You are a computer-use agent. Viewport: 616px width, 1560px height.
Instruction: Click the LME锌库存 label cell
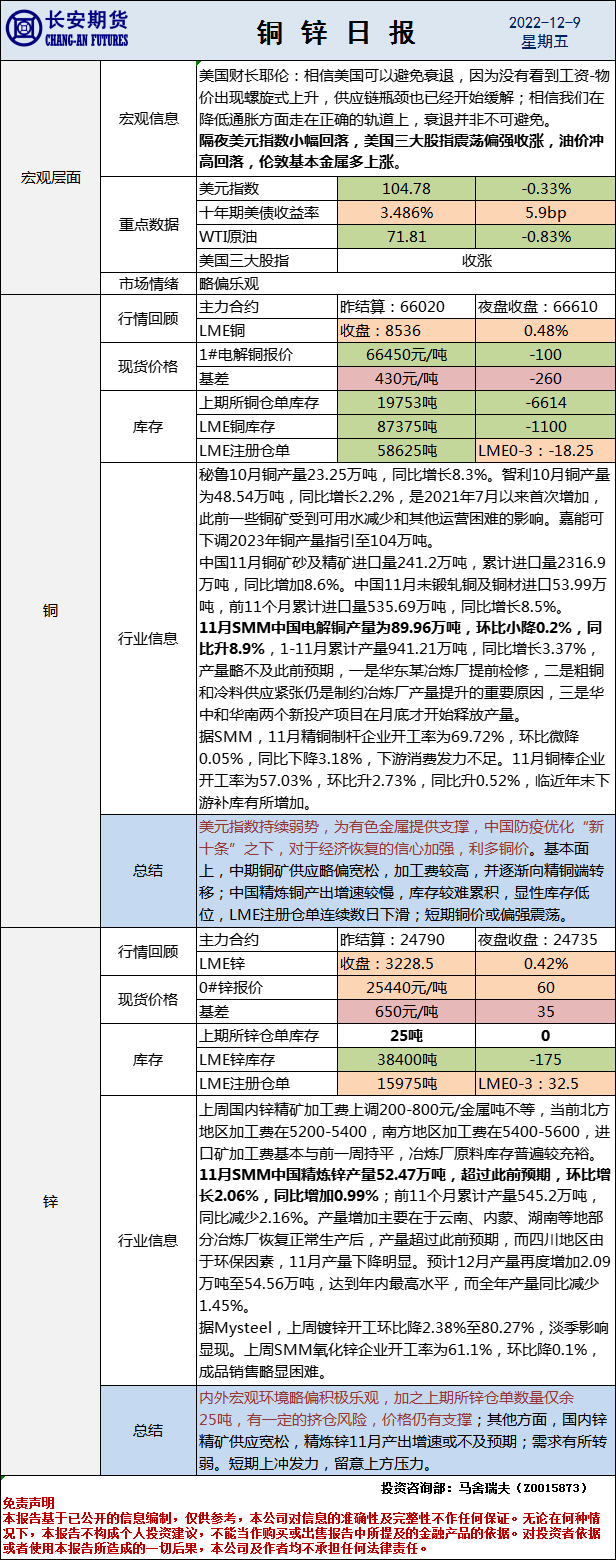pyautogui.click(x=267, y=1060)
